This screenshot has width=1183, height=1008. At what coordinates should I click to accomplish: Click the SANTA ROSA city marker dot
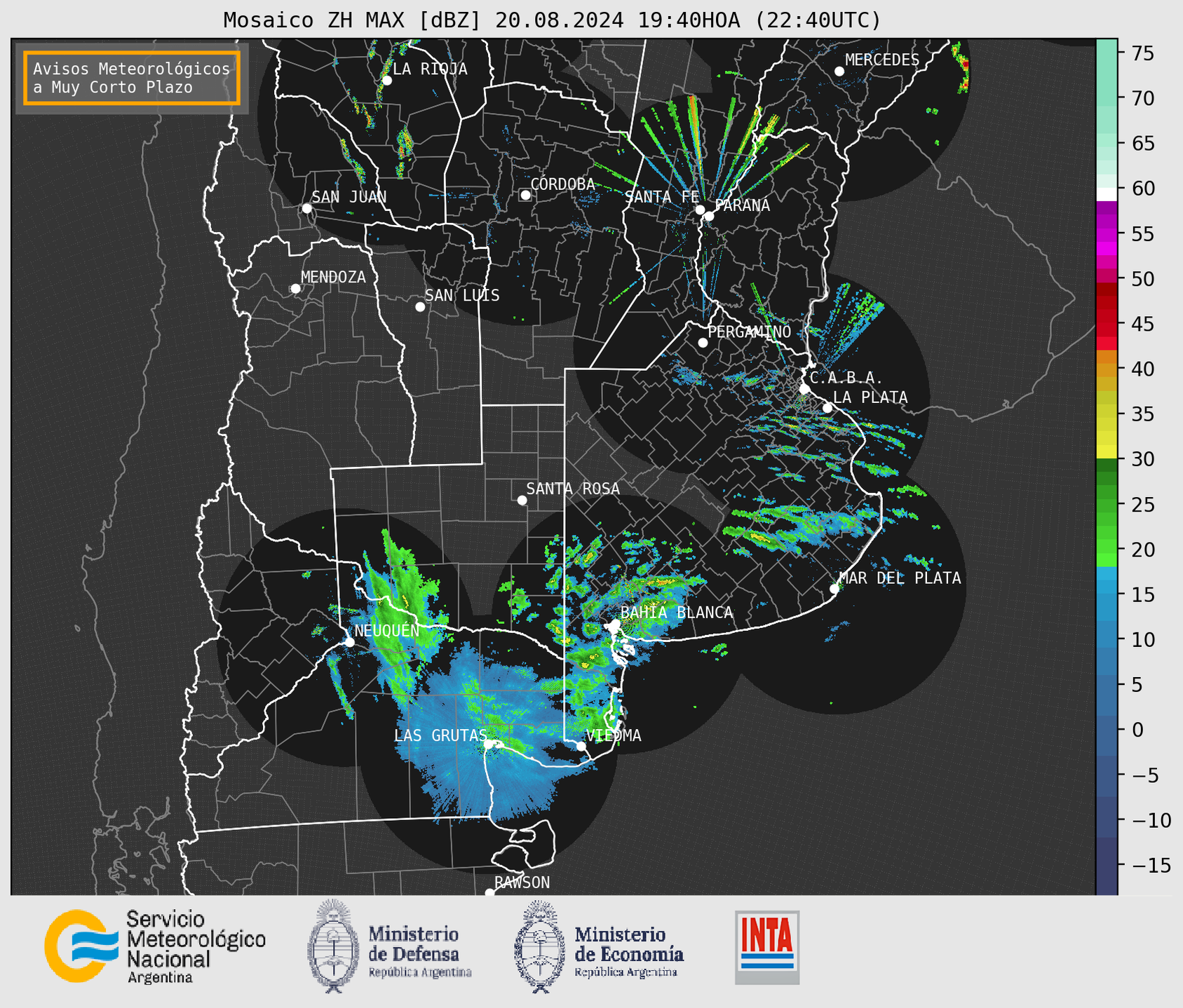point(522,500)
